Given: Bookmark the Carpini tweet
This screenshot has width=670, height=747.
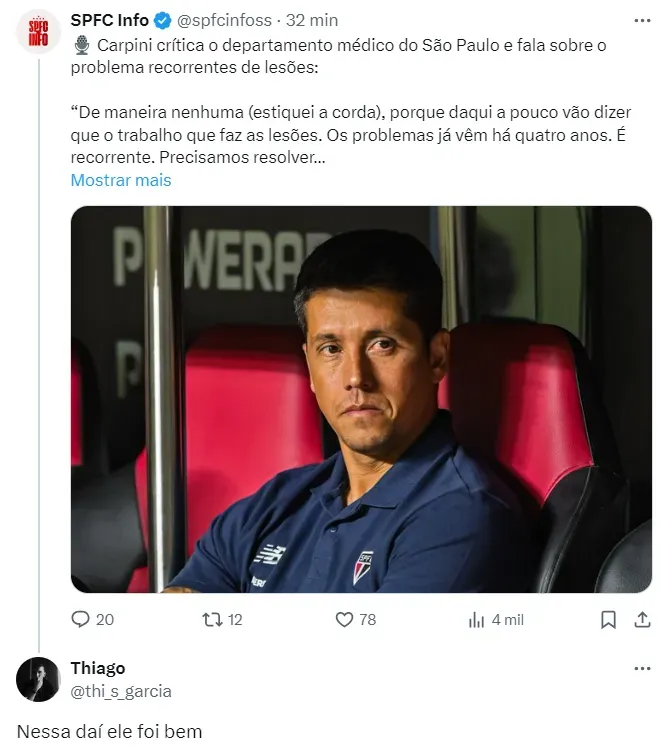Looking at the screenshot, I should click(x=608, y=619).
